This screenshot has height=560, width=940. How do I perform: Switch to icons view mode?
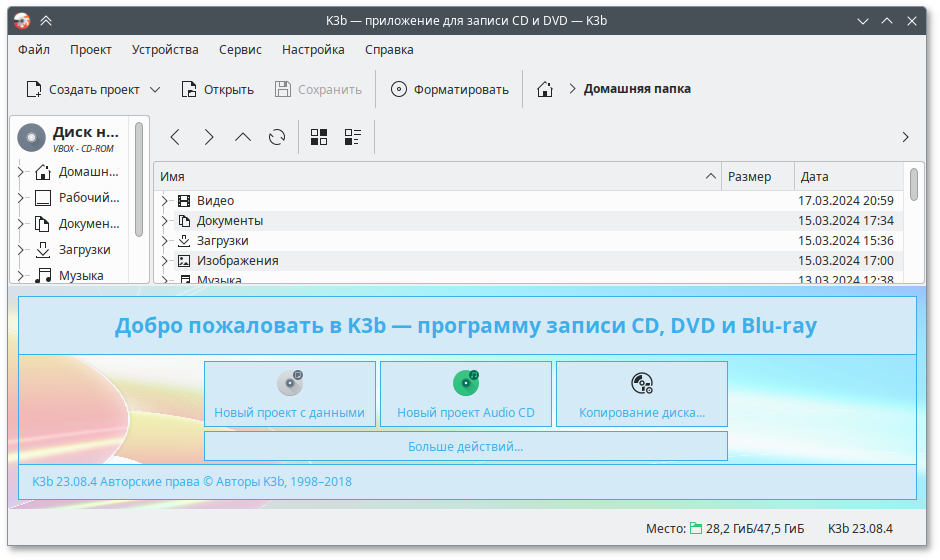[x=319, y=137]
